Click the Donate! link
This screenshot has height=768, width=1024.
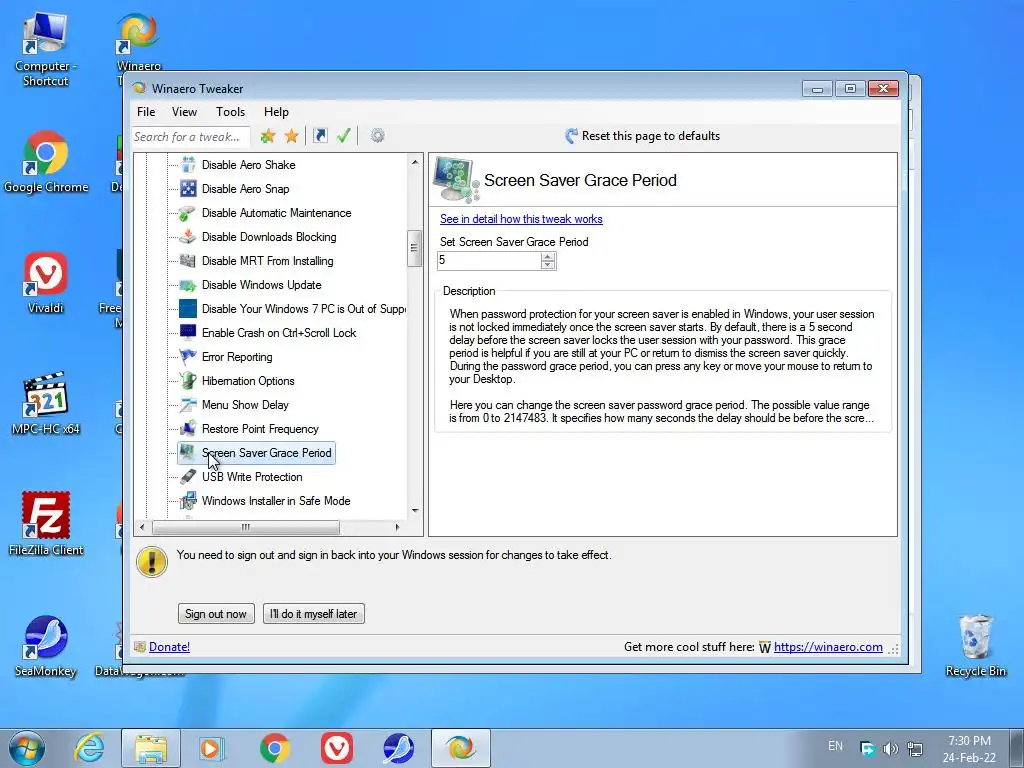click(x=169, y=647)
